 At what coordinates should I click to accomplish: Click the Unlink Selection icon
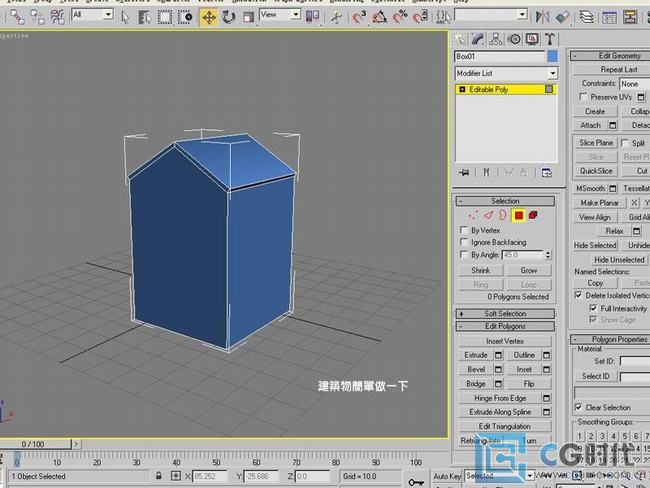[x=37, y=17]
